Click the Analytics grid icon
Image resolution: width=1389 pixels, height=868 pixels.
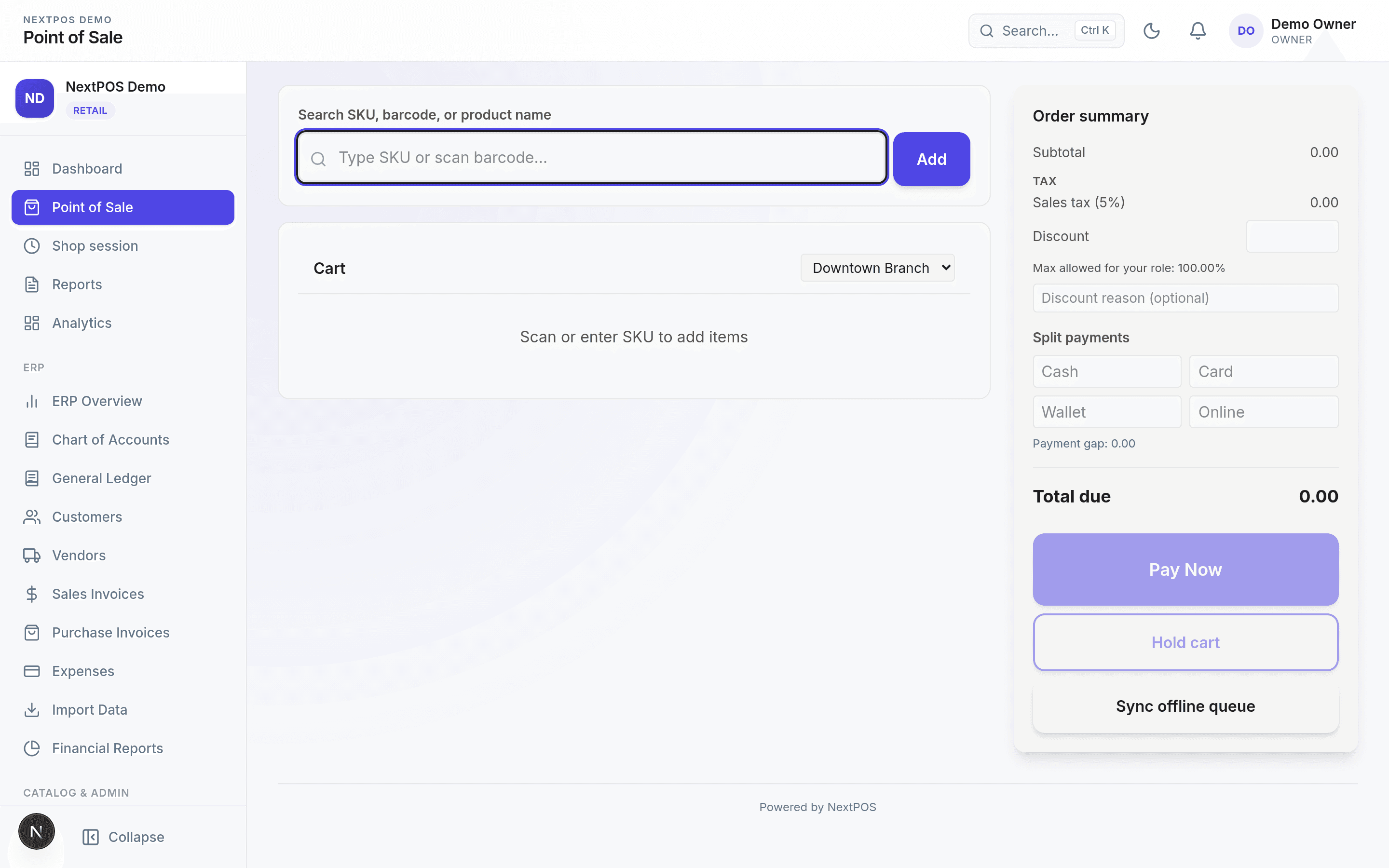(x=31, y=323)
